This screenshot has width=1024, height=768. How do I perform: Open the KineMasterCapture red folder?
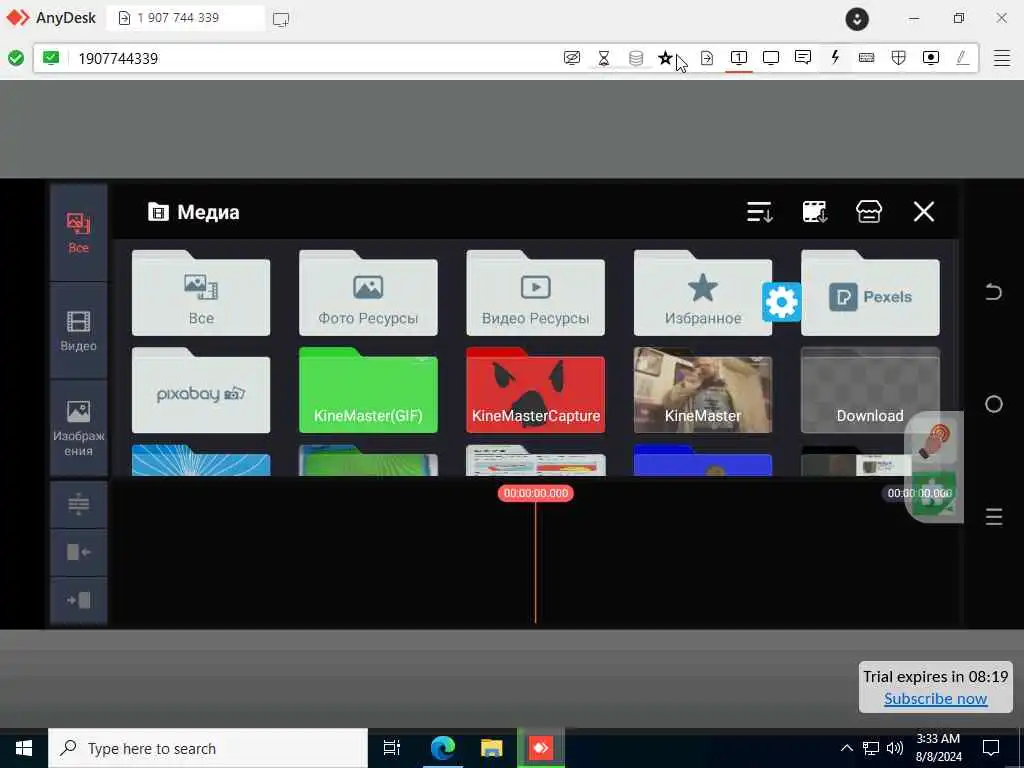pos(536,391)
